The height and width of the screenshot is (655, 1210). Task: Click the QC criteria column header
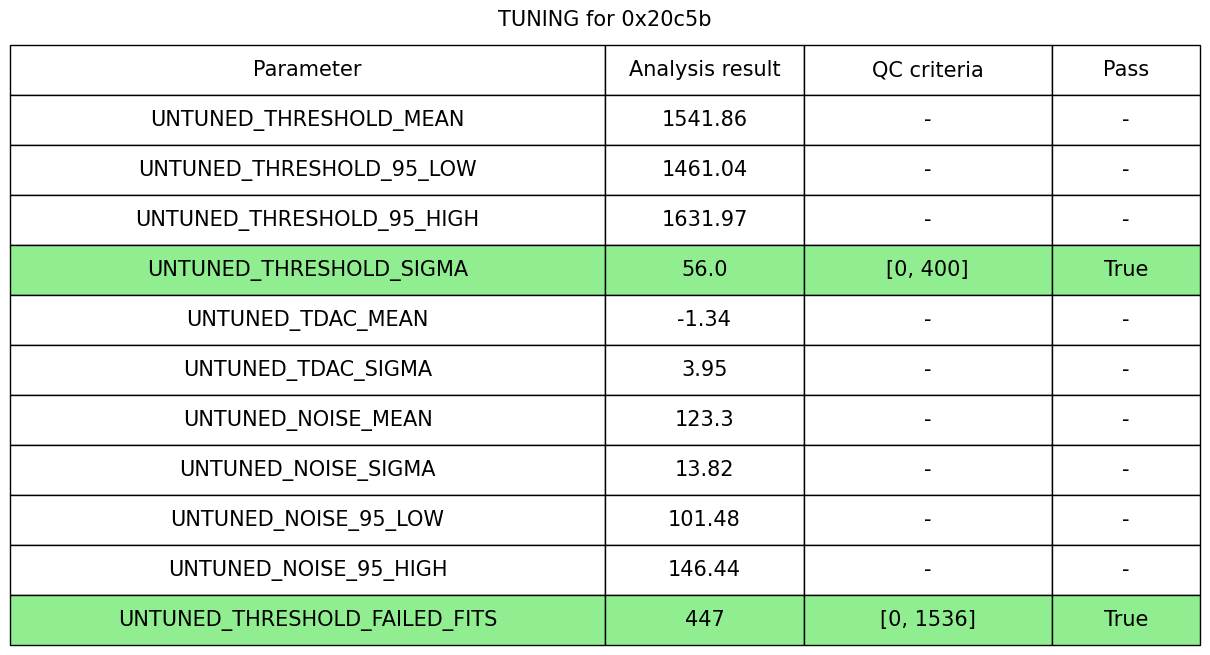pyautogui.click(x=927, y=70)
